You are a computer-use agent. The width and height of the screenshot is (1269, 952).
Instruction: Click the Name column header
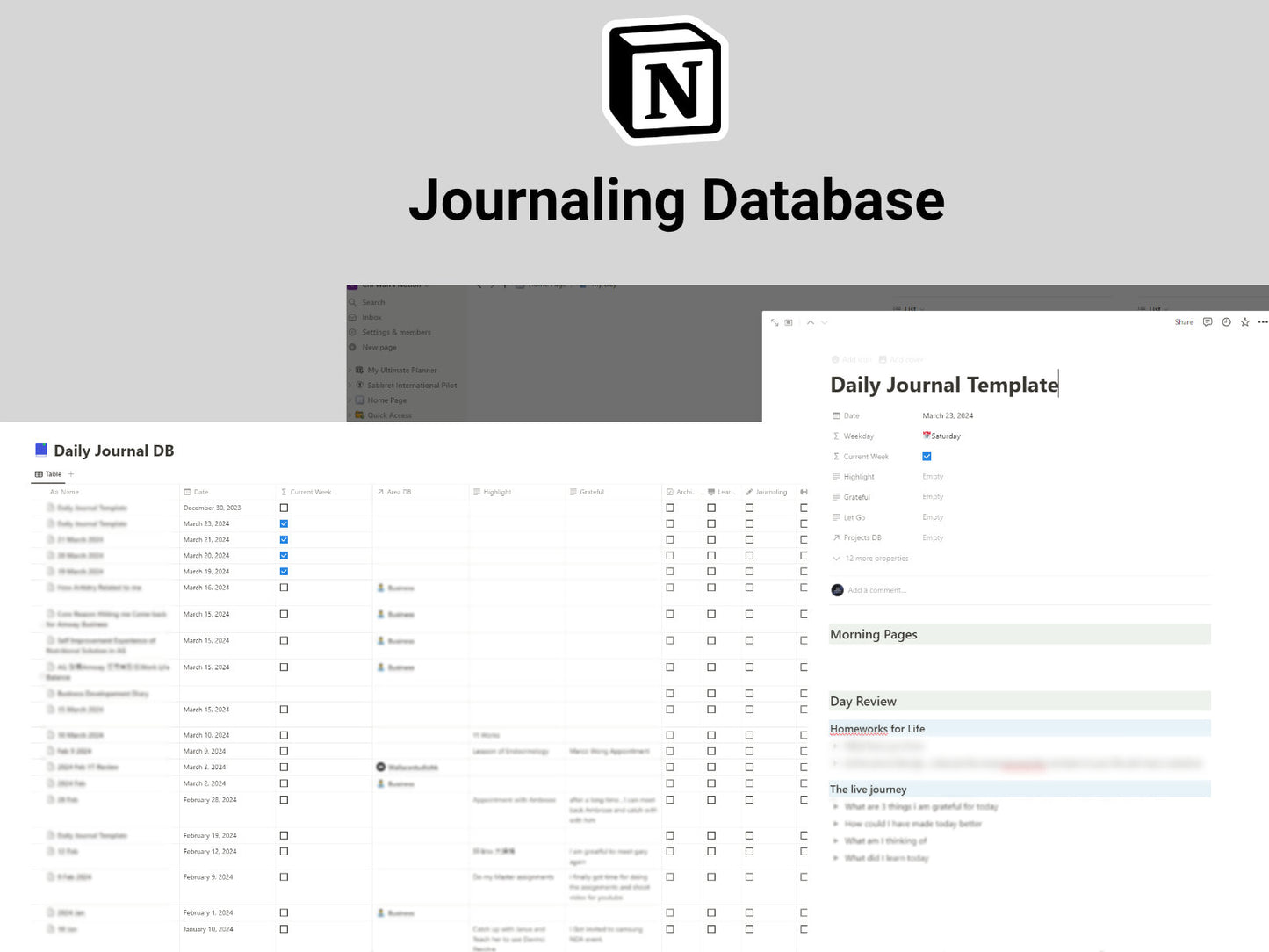(65, 492)
